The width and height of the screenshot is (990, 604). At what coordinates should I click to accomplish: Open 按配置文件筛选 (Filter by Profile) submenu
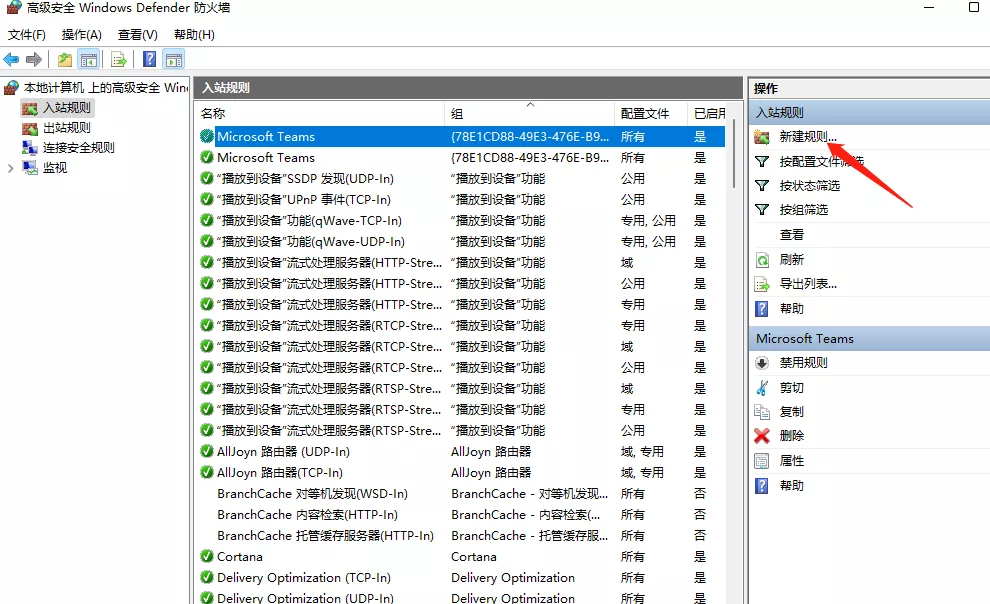[x=820, y=162]
